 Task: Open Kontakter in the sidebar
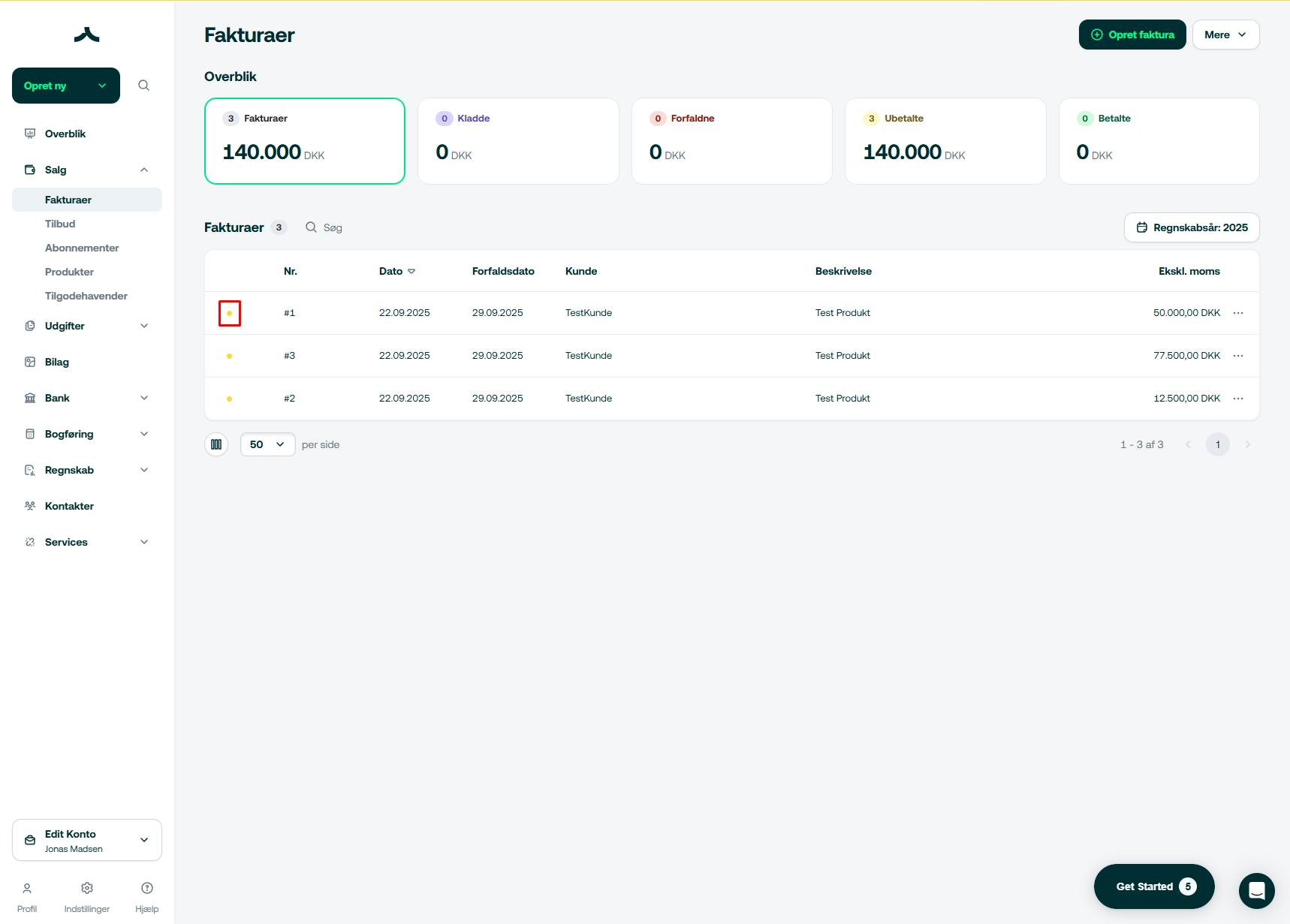(69, 506)
